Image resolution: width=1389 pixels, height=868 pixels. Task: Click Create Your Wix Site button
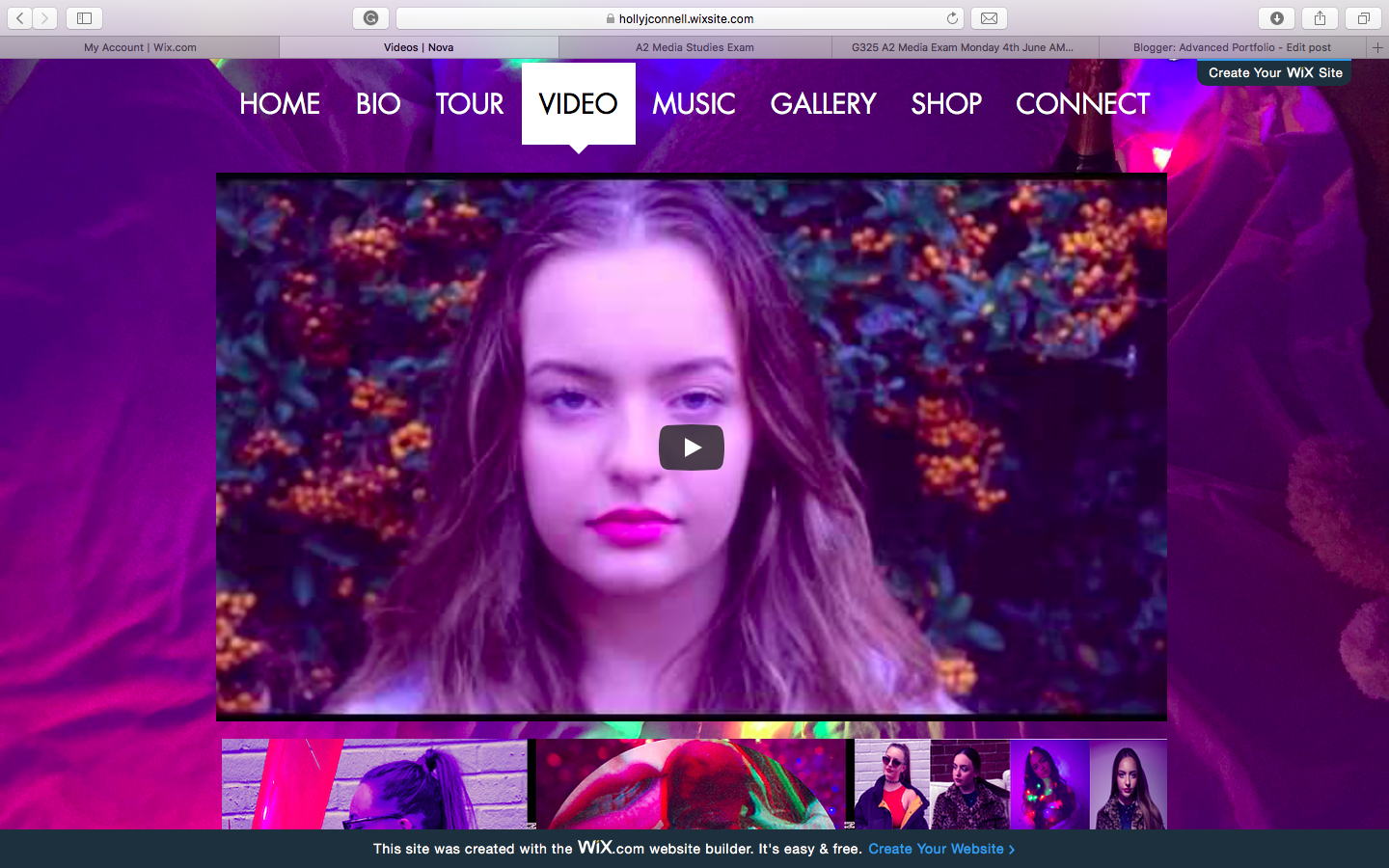click(x=1274, y=72)
